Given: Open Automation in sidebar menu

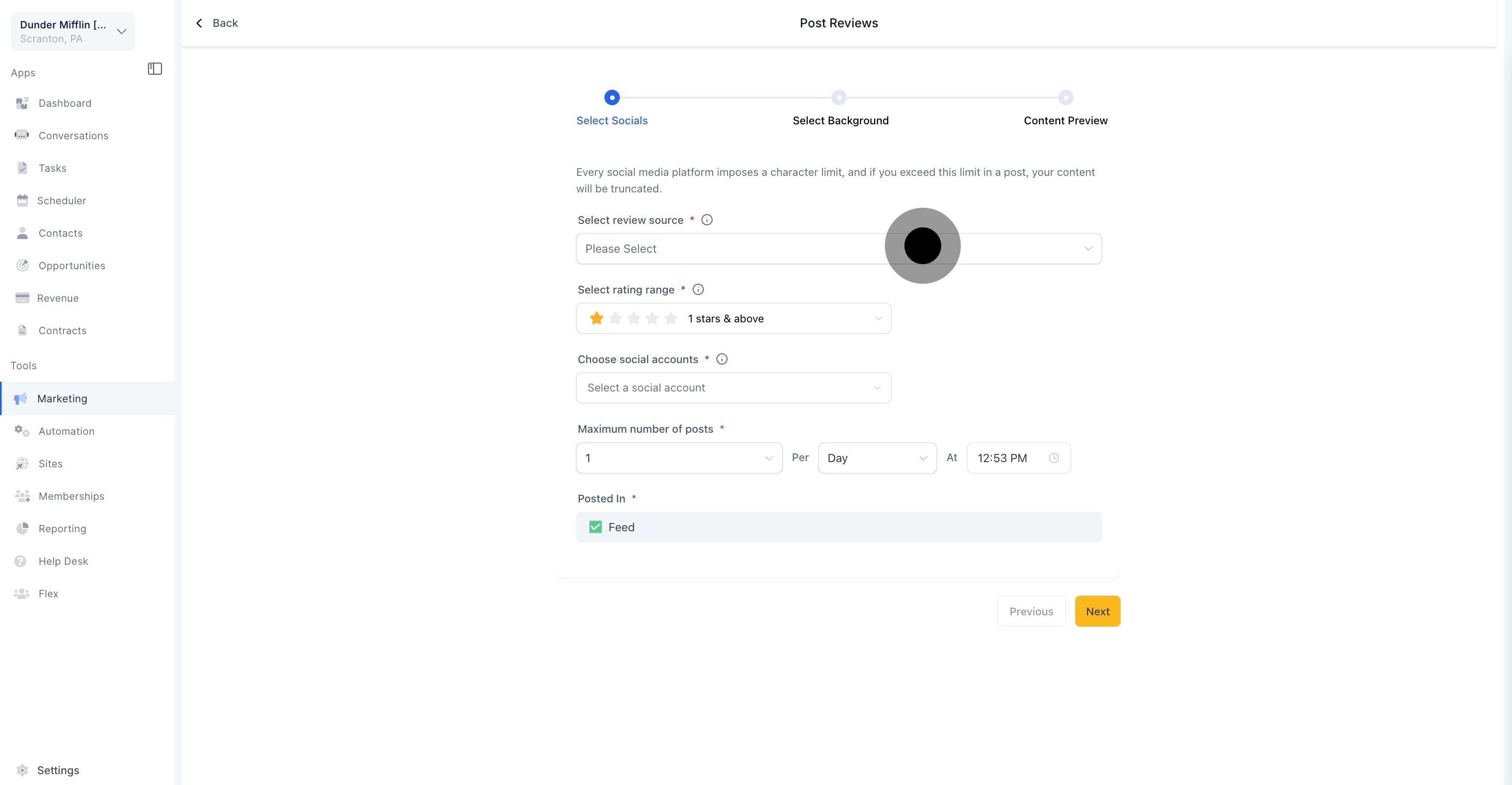Looking at the screenshot, I should 65,431.
